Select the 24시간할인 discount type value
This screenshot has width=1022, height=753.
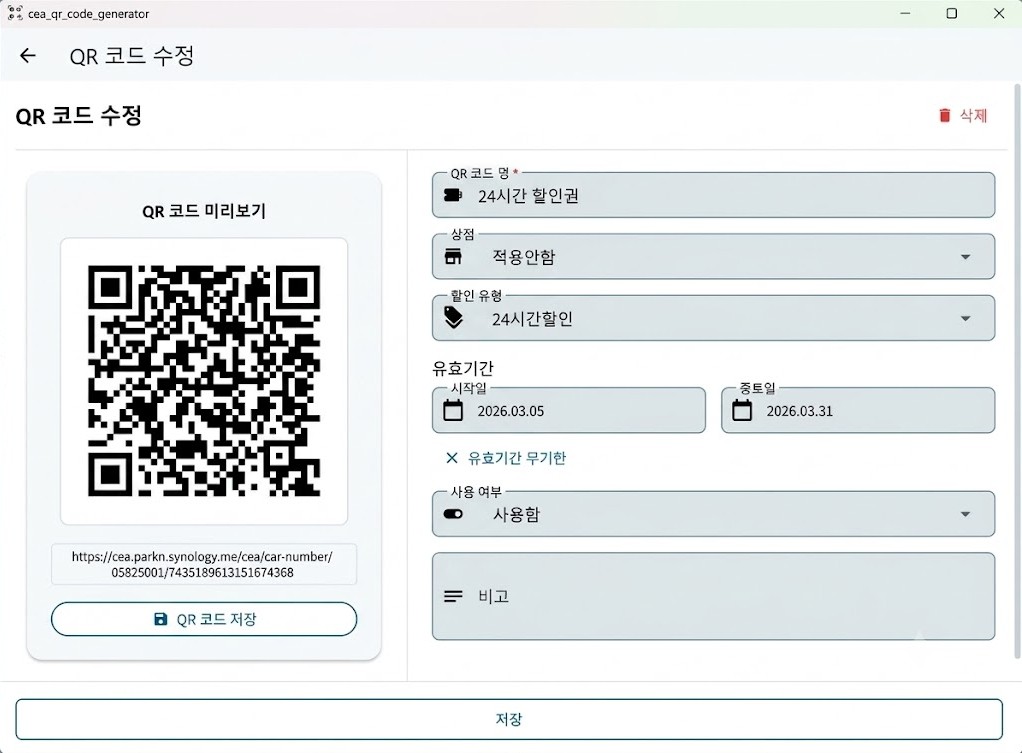coord(532,319)
